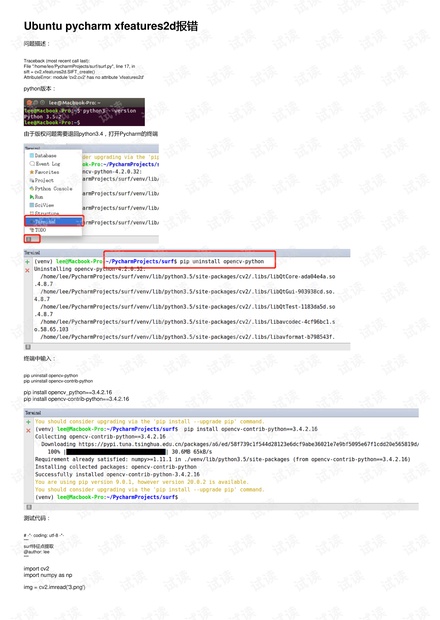Select the Run entry with green arrow
Screen dimensions: 440x620
36,197
